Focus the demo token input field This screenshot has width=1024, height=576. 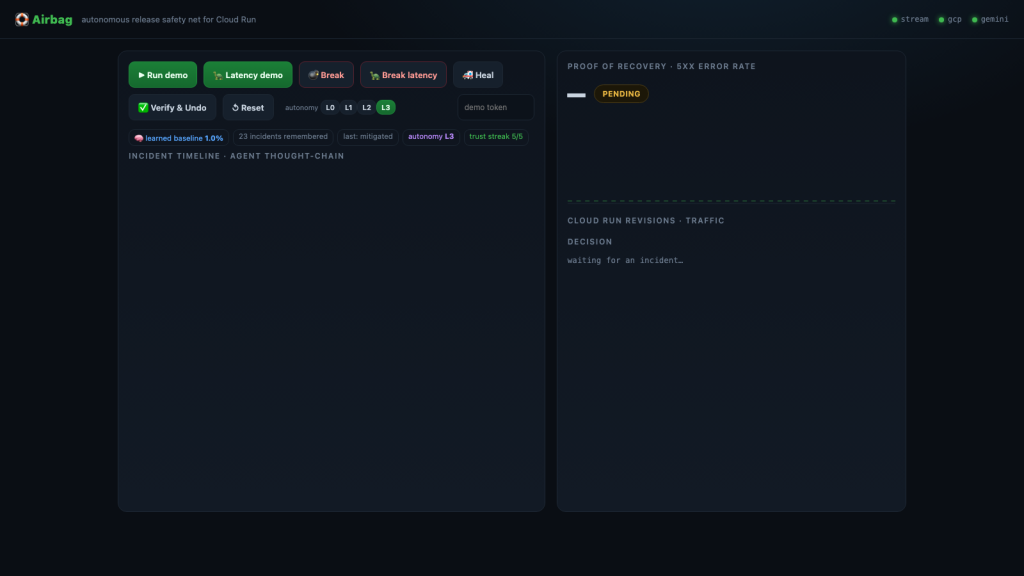click(496, 107)
